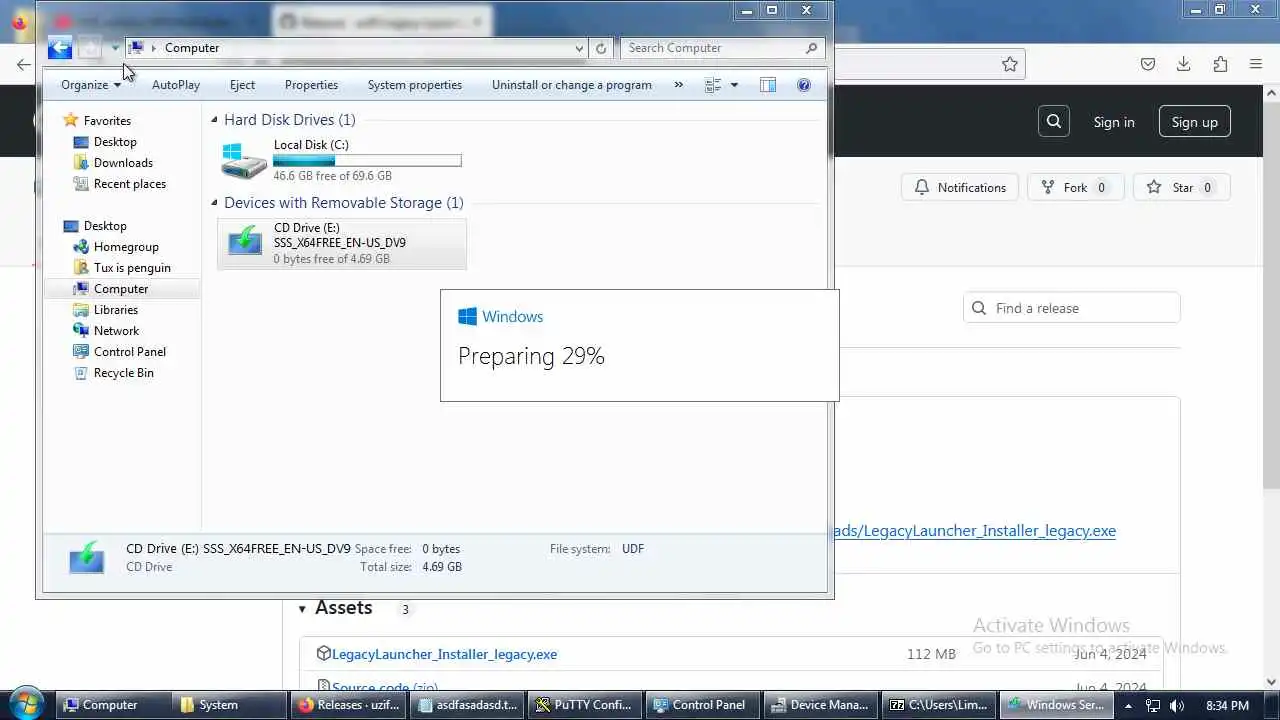
Task: Click AutoPlay in the toolbar
Action: pyautogui.click(x=176, y=85)
